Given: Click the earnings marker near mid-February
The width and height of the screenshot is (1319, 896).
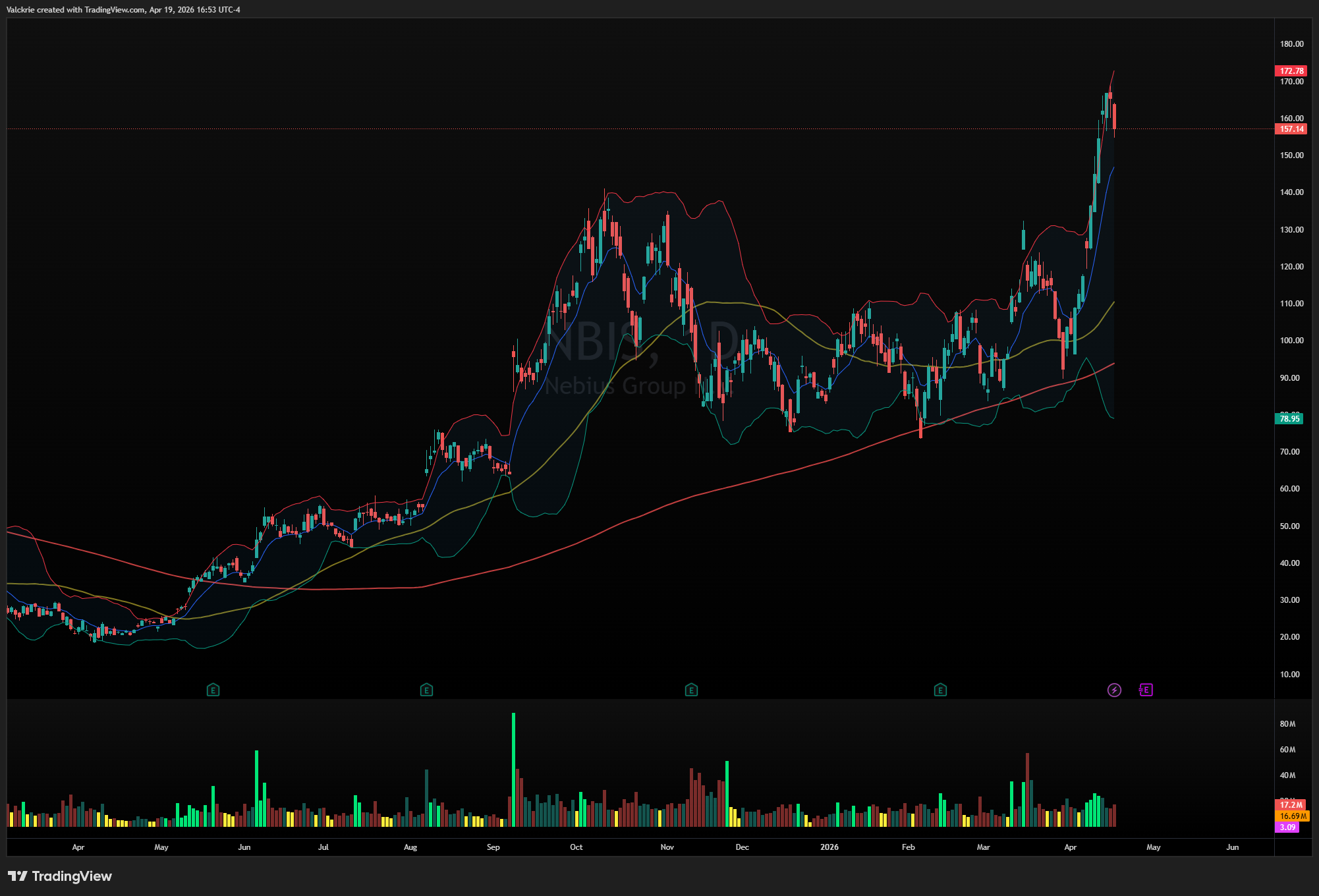Looking at the screenshot, I should [940, 690].
